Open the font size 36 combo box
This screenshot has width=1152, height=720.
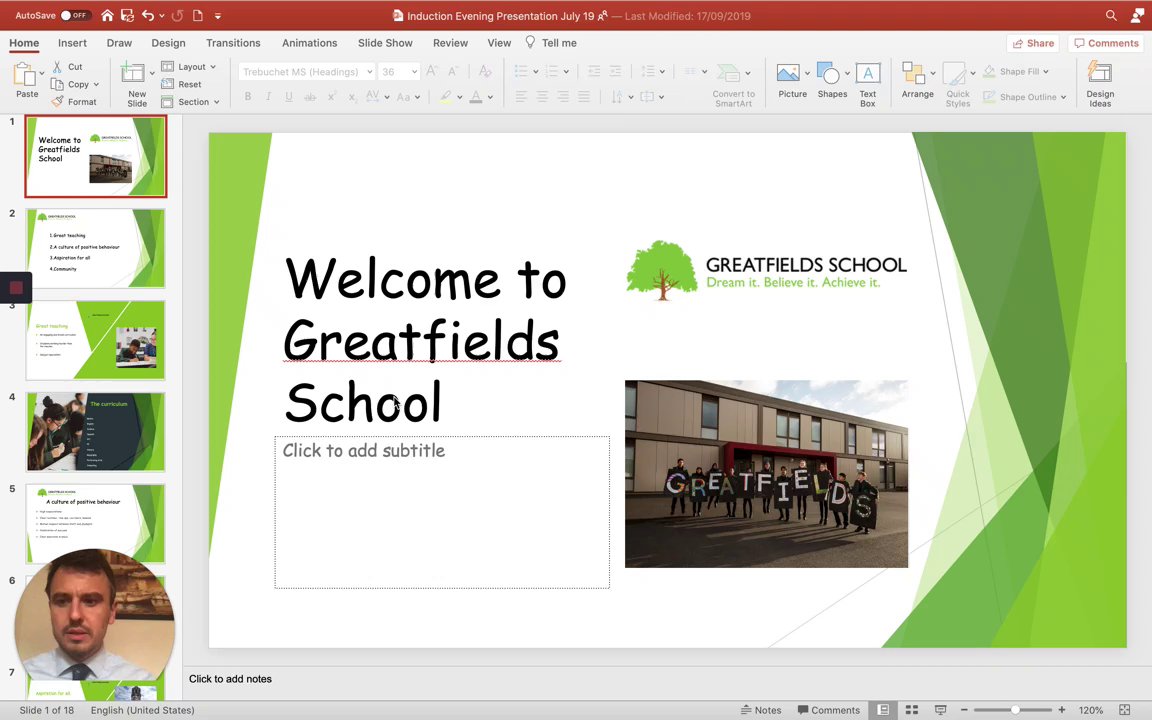(399, 71)
